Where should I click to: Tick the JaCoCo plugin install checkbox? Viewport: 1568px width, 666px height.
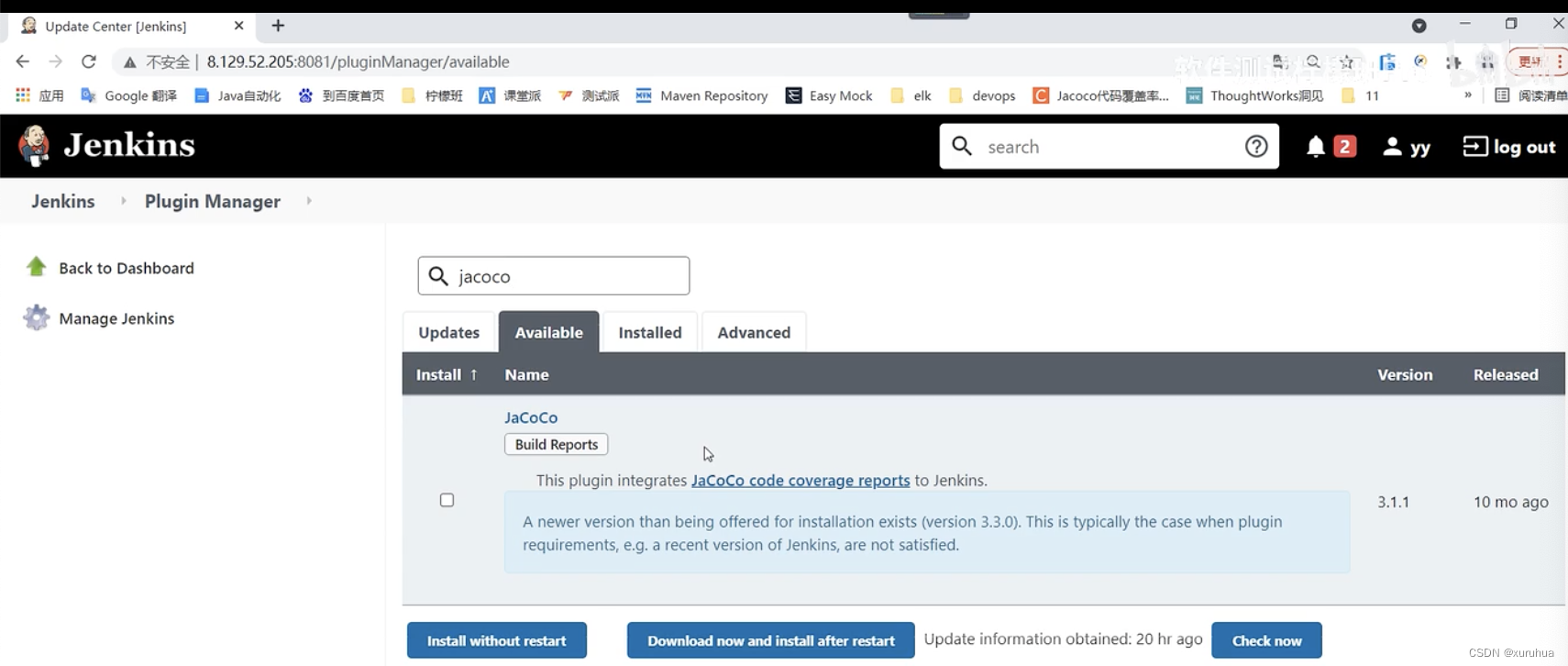click(447, 500)
